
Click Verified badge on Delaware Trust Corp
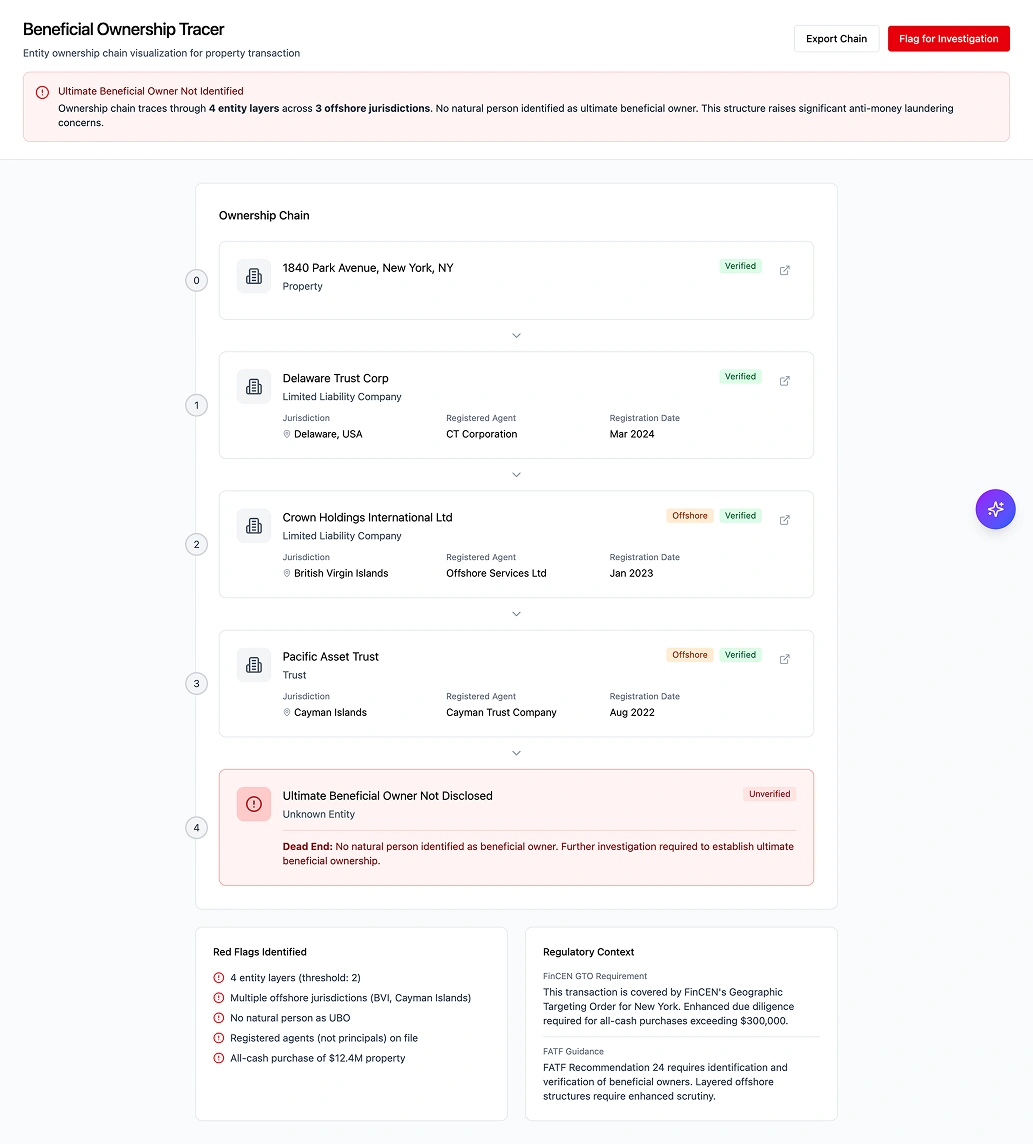point(740,377)
